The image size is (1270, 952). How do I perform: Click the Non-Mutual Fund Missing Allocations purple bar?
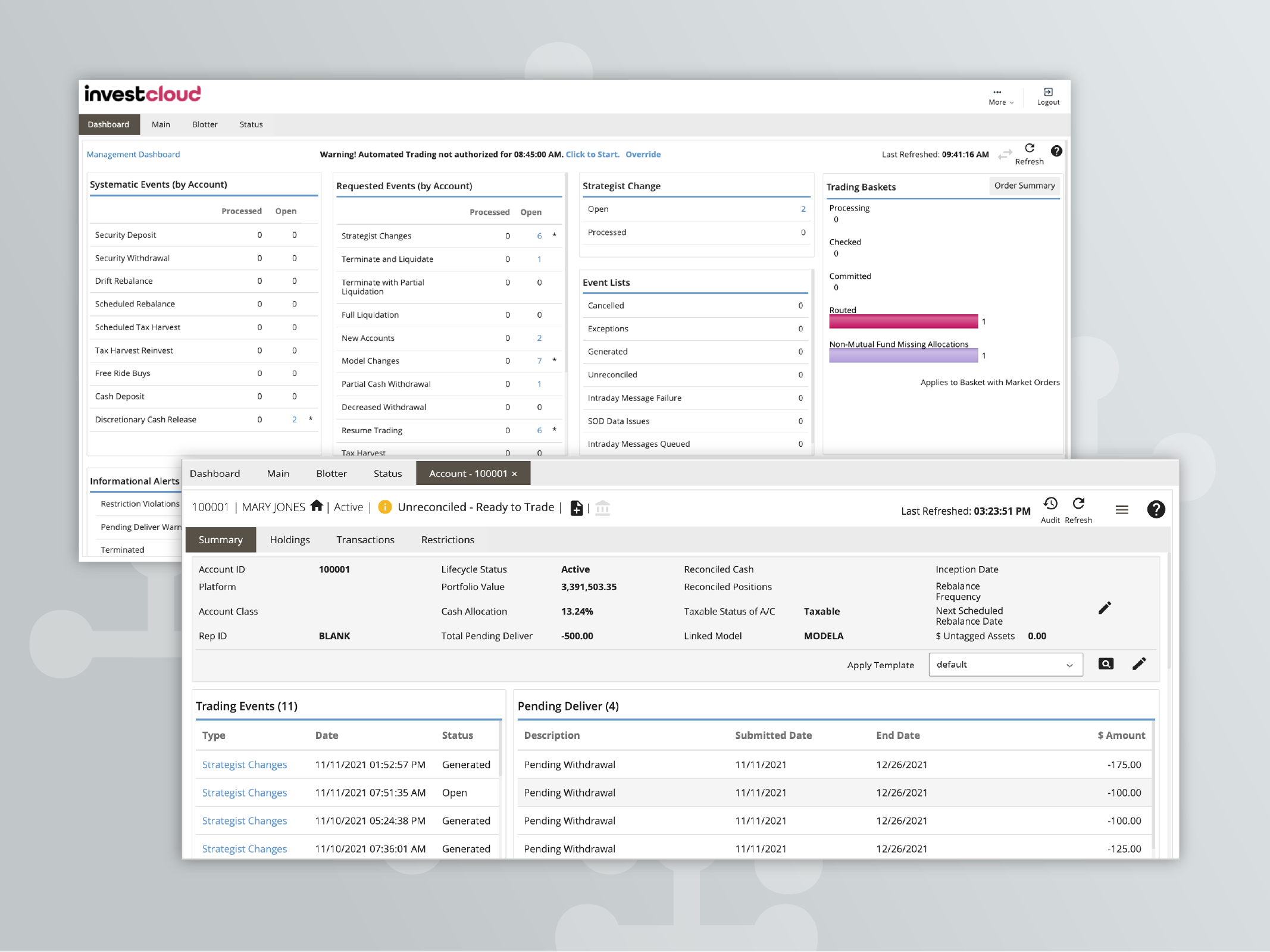click(903, 356)
